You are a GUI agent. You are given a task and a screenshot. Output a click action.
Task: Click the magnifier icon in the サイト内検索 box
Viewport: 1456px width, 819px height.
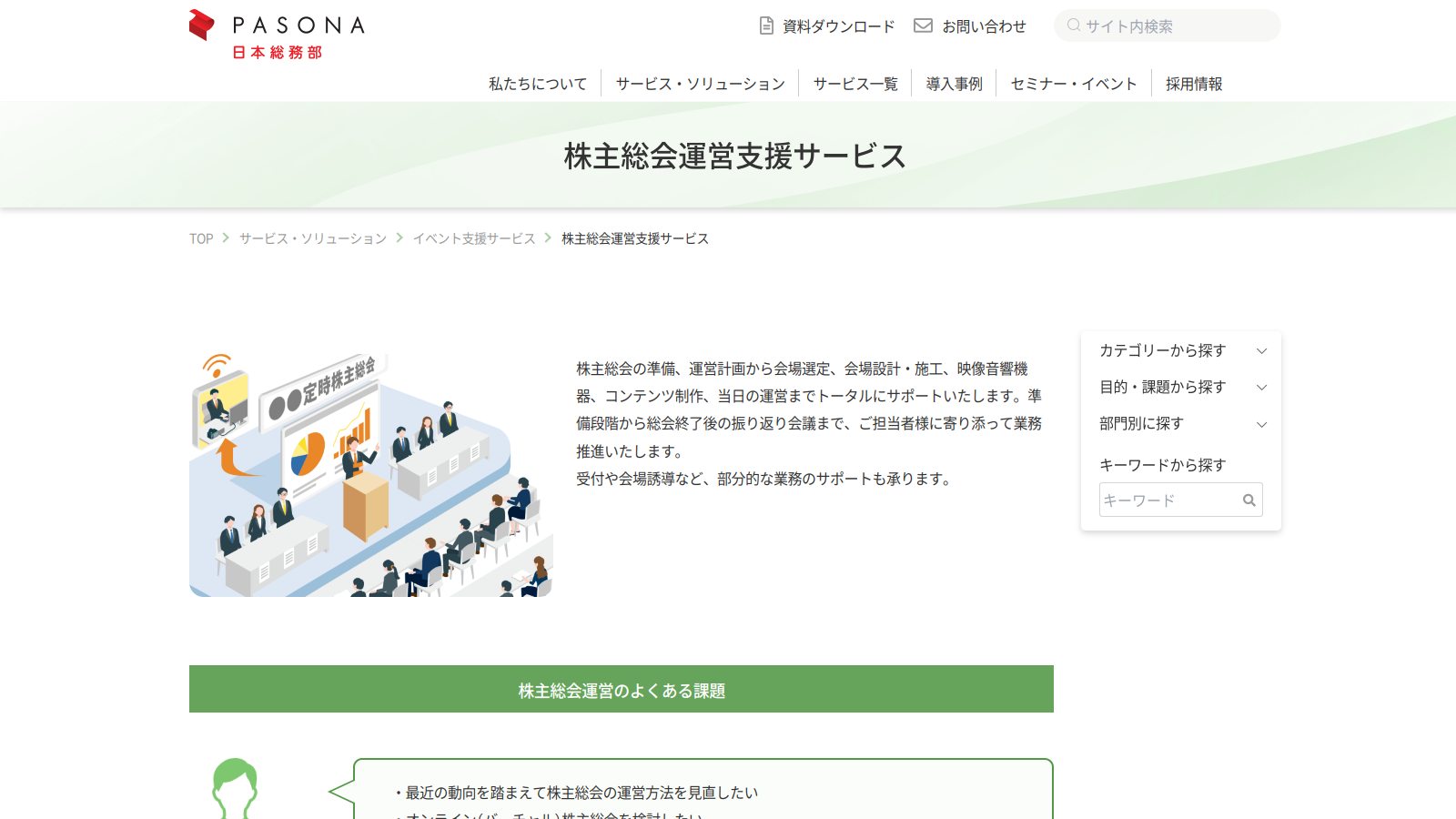[1074, 25]
